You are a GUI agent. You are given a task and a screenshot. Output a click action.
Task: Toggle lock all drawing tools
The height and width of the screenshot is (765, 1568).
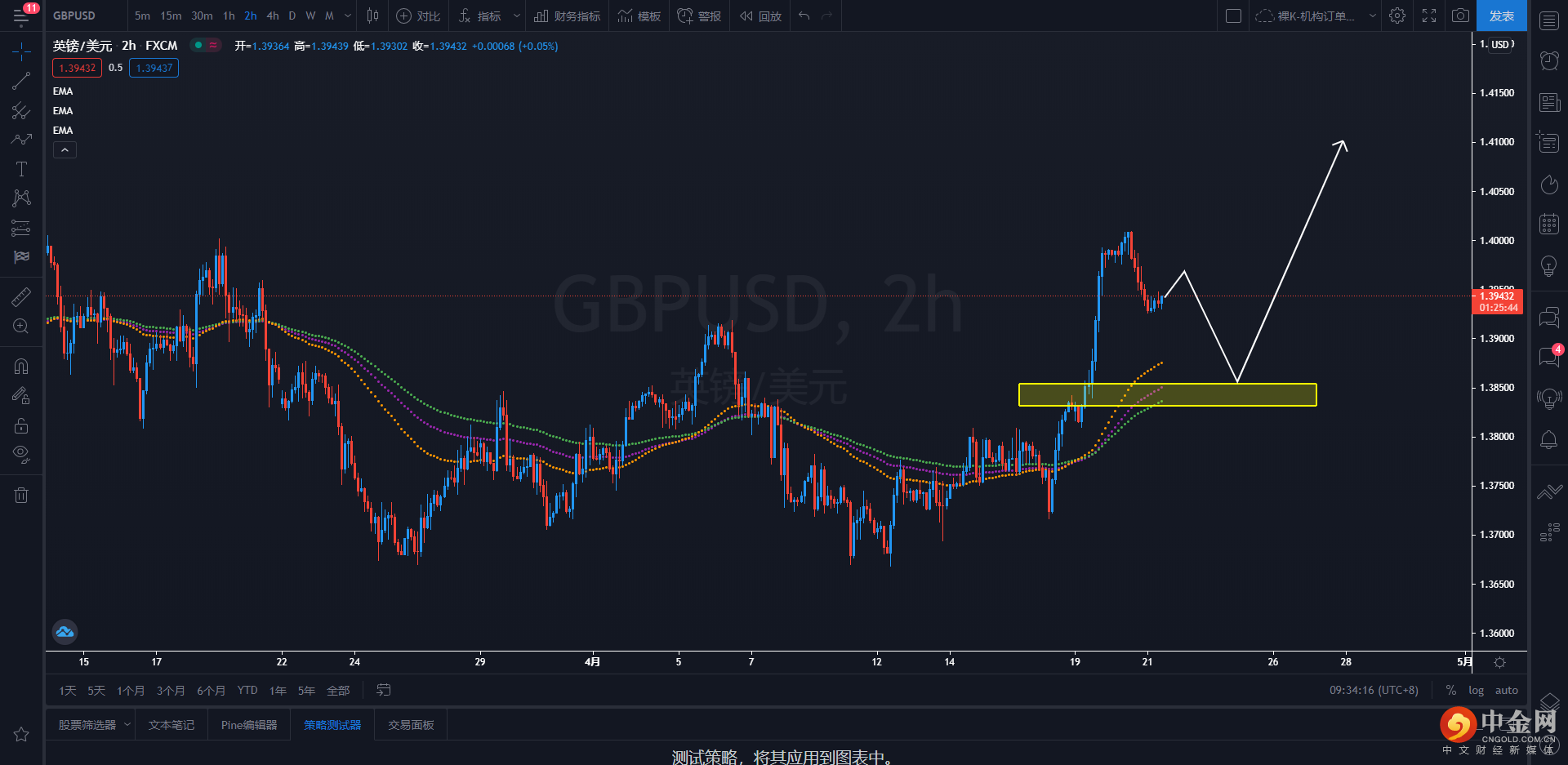click(21, 425)
